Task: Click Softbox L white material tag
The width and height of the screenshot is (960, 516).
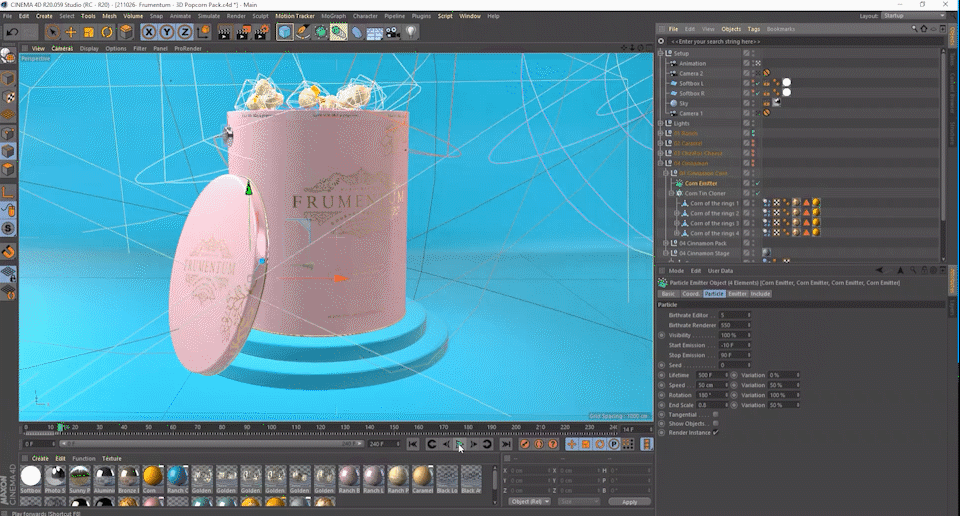Action: pos(787,83)
